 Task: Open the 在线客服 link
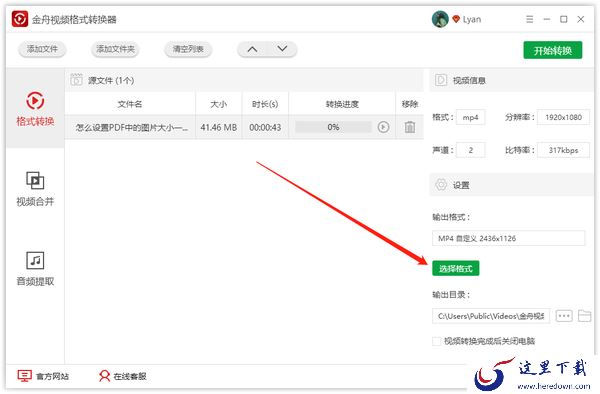tap(122, 376)
